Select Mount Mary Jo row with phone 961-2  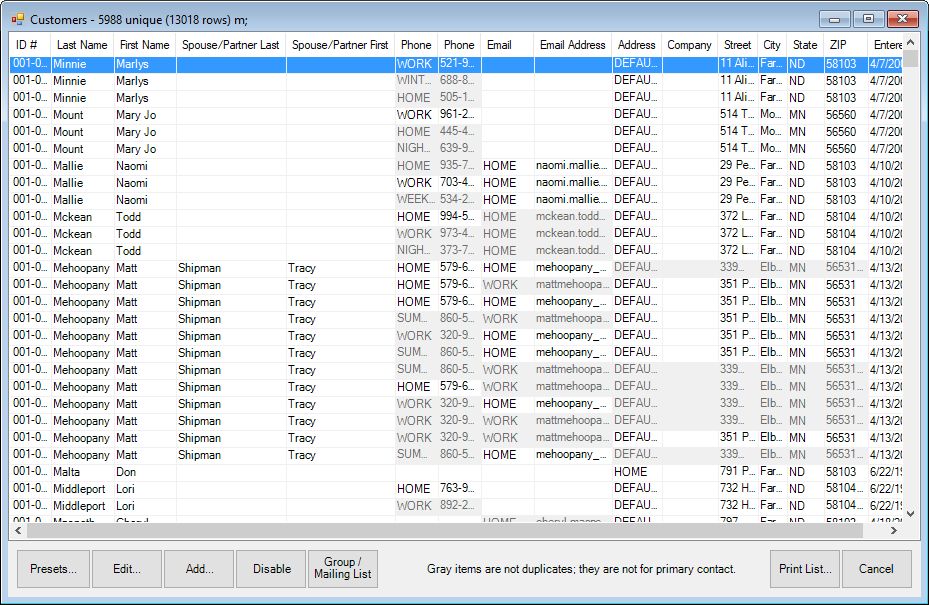click(456, 115)
